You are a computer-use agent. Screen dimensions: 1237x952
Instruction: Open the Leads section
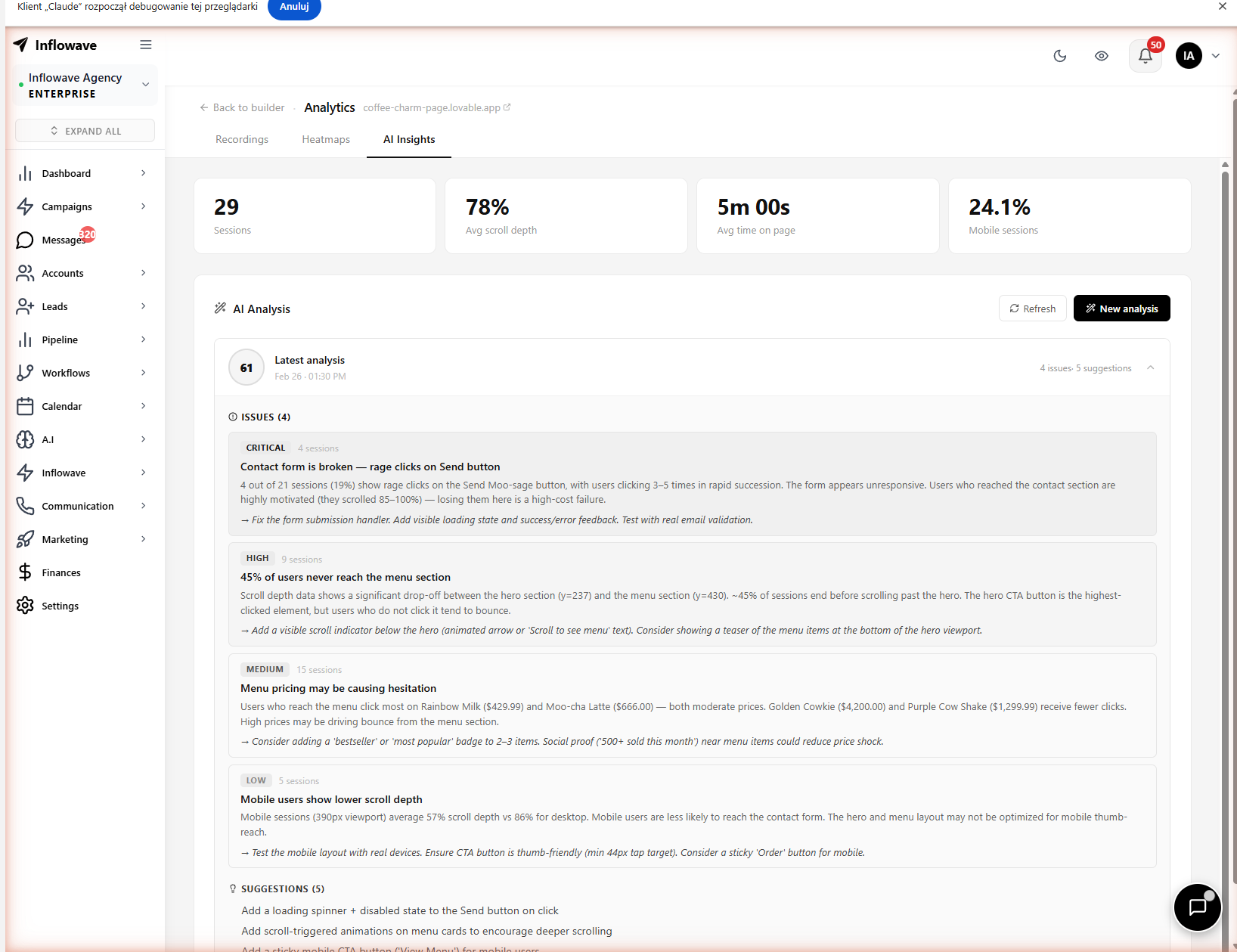point(54,306)
